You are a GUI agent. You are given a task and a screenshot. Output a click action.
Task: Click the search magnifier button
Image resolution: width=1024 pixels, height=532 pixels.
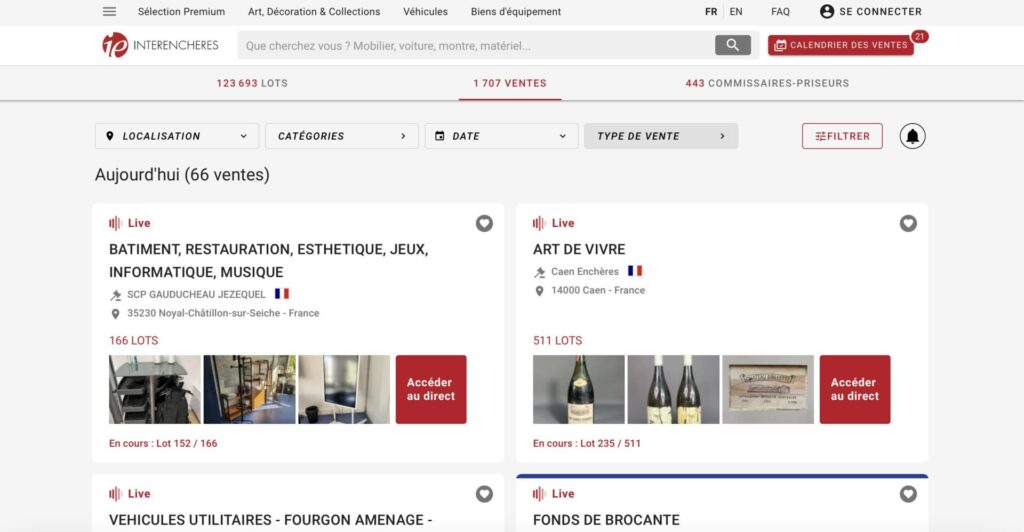pyautogui.click(x=732, y=45)
